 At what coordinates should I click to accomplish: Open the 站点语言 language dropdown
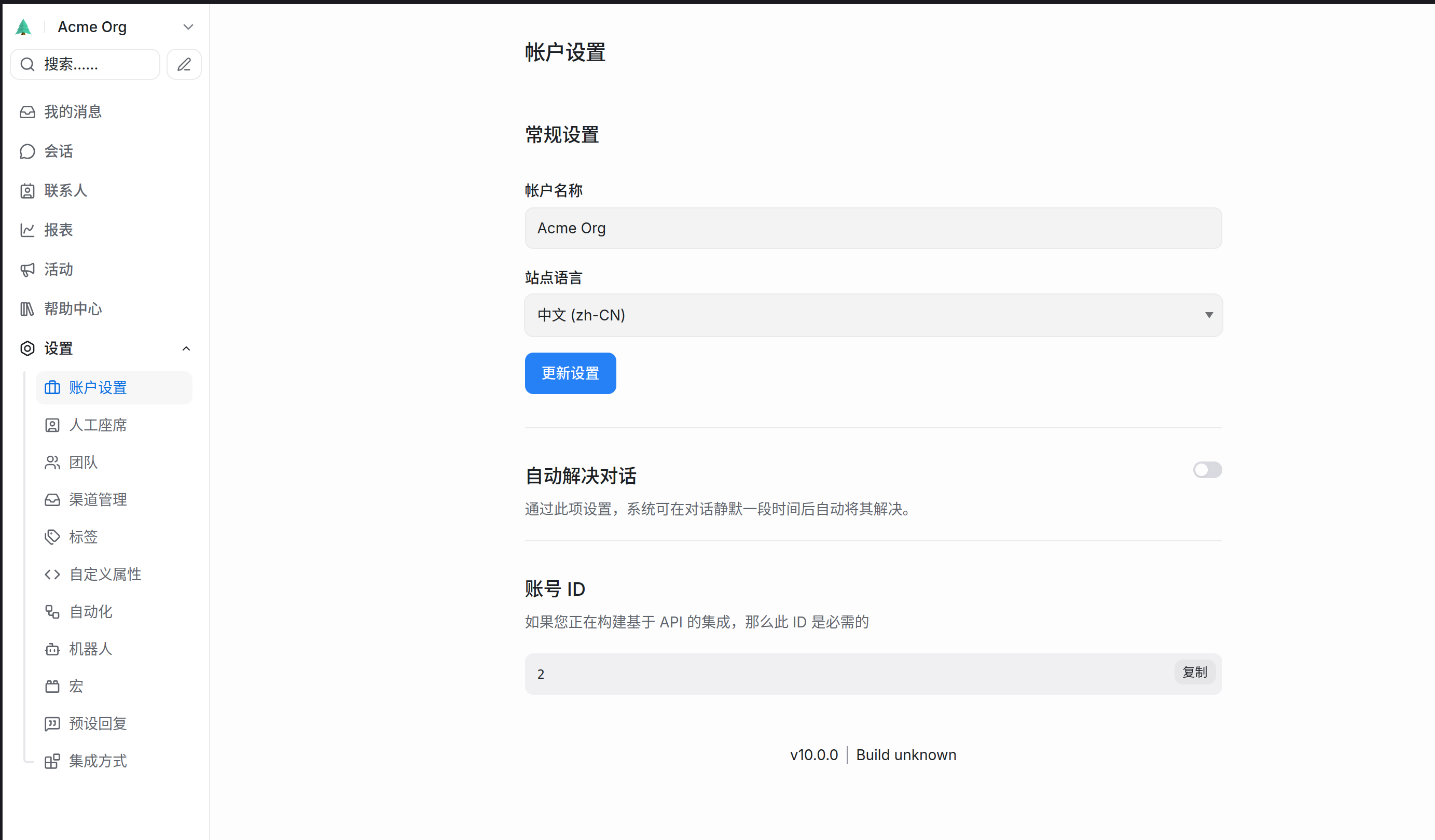point(873,315)
